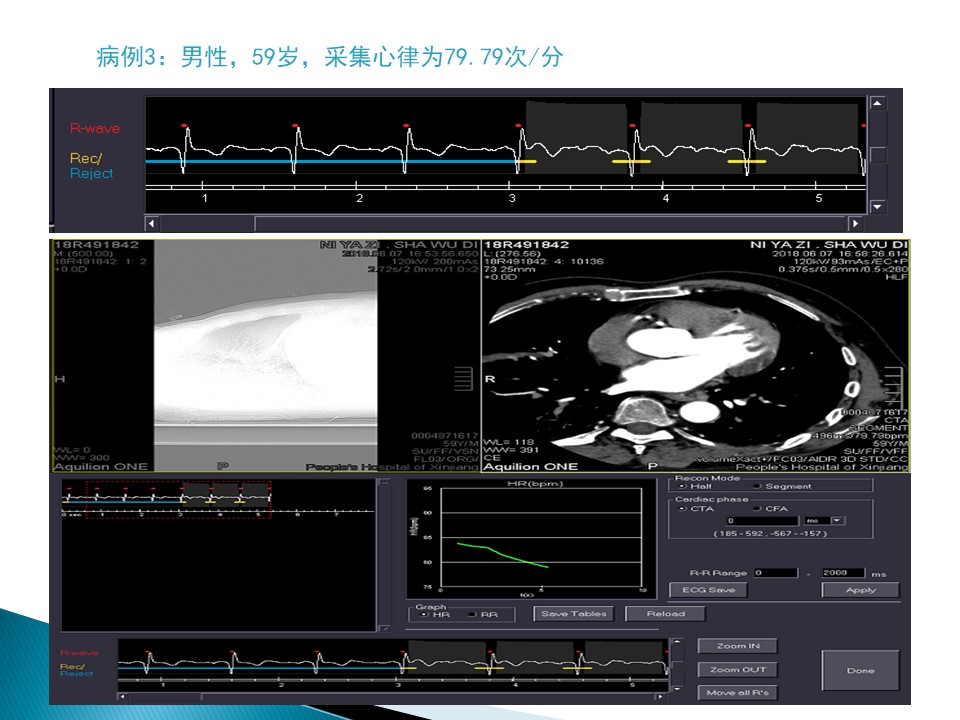
Task: Click the HR(bpm) graph title
Action: point(535,484)
